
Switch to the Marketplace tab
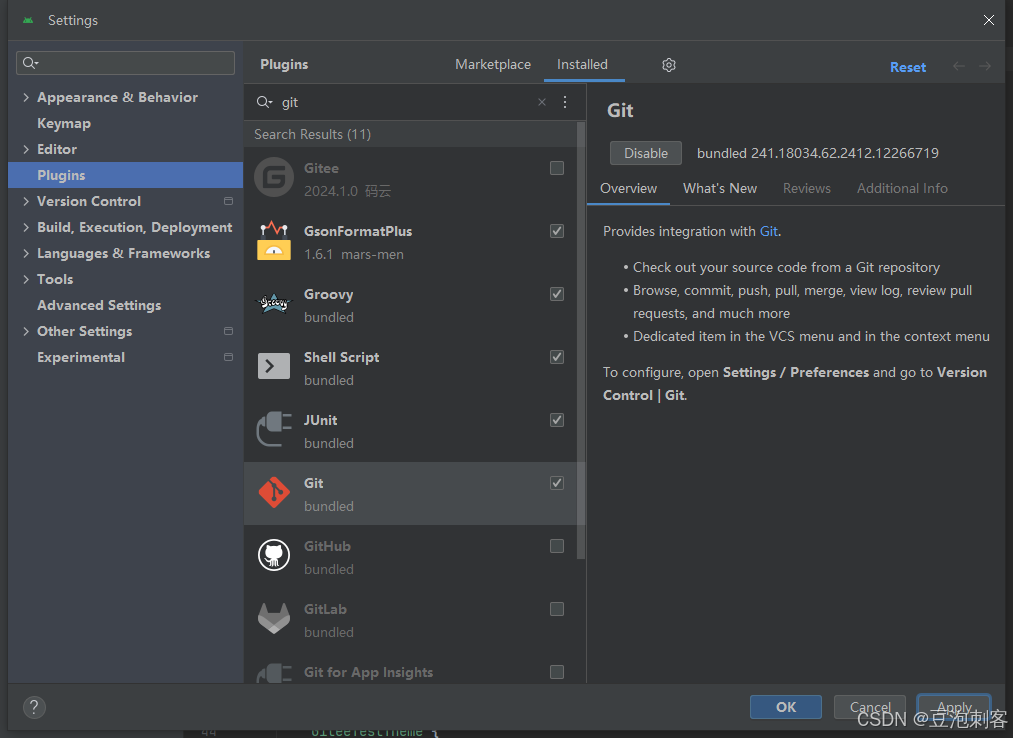[493, 63]
